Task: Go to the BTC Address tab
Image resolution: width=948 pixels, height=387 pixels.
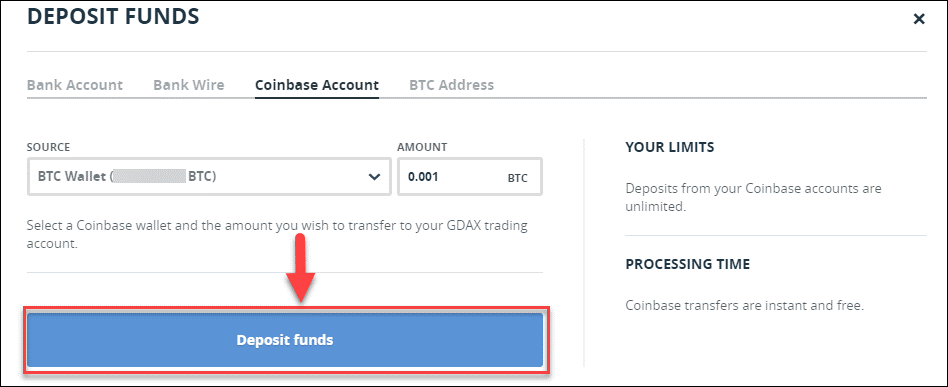Action: (x=452, y=85)
